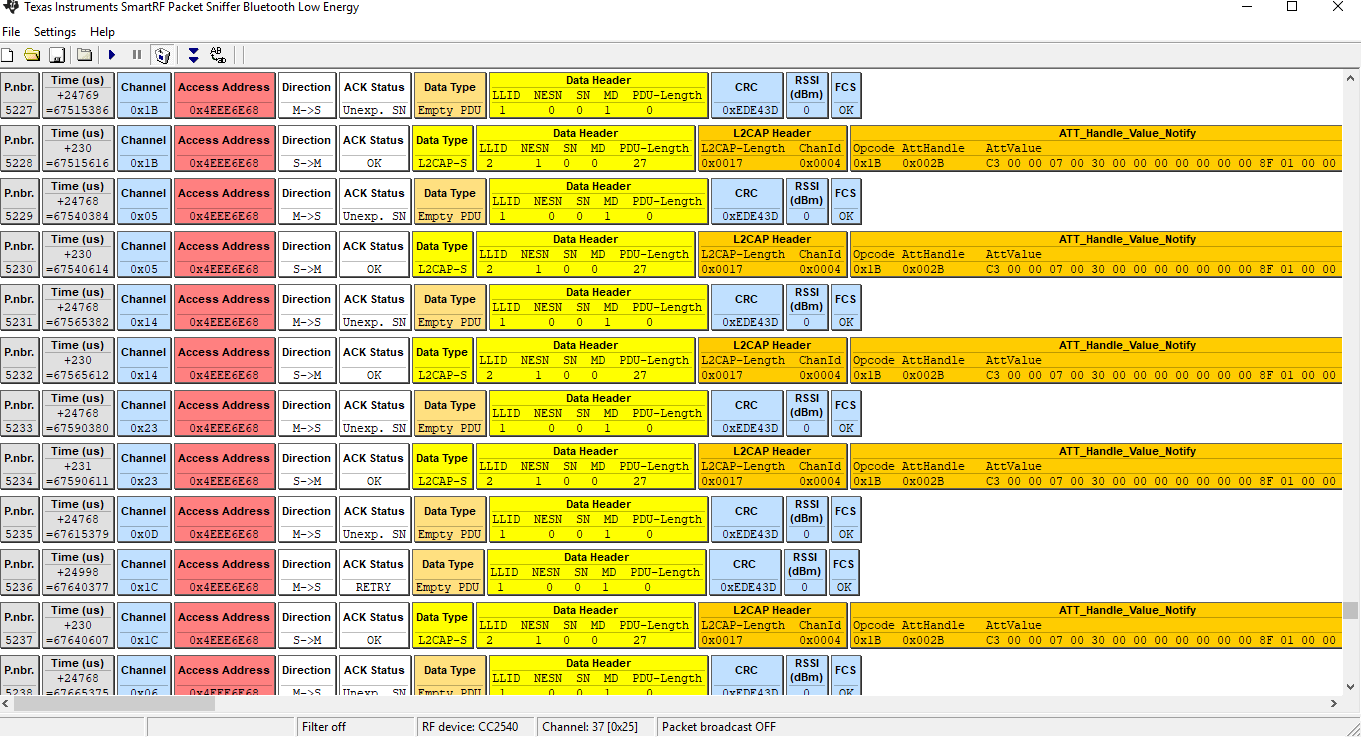Click the ACK Status Unexp. SN cell of packet 5227

point(374,96)
